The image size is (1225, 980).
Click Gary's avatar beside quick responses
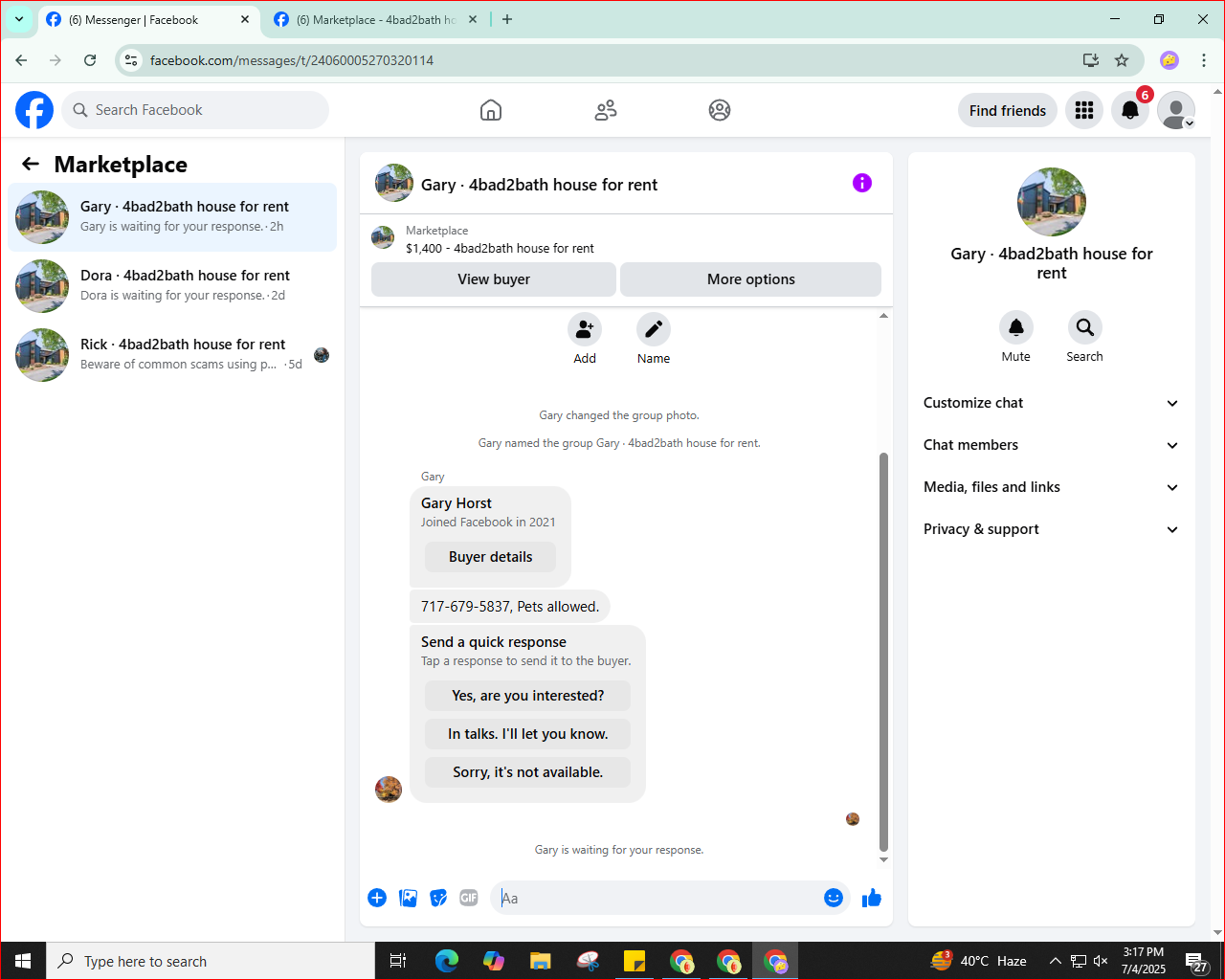pyautogui.click(x=389, y=790)
